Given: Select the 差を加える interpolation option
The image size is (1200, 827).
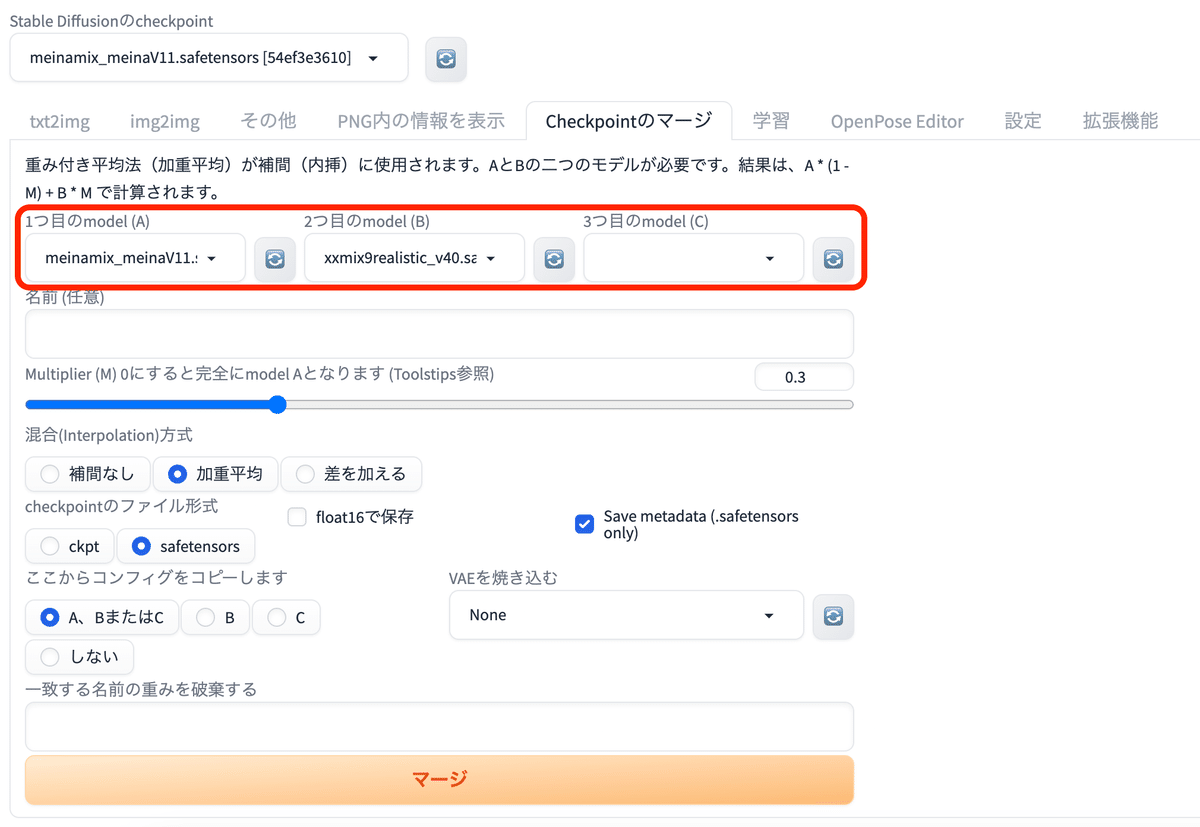Looking at the screenshot, I should 351,474.
